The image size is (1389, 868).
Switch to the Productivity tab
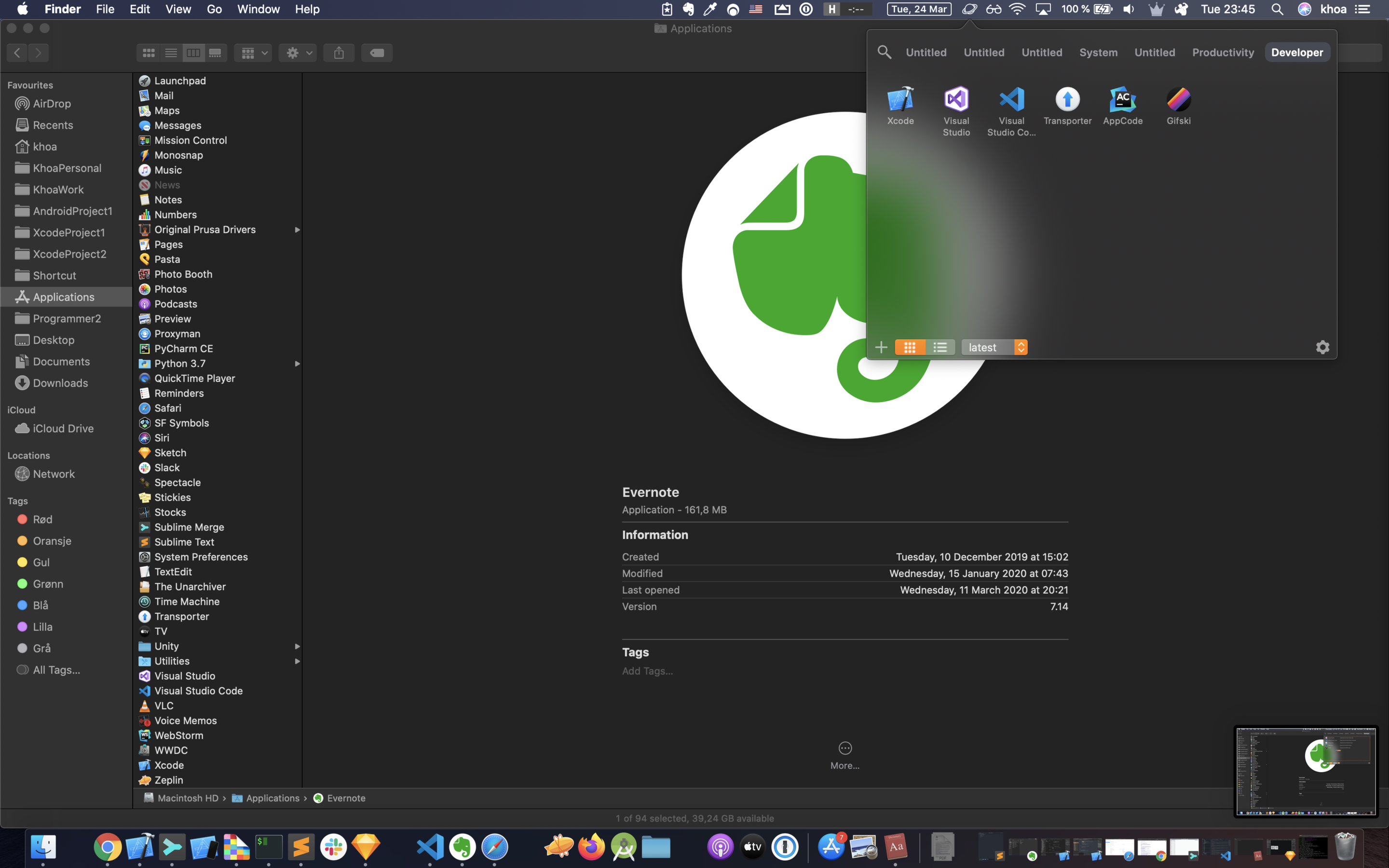[1223, 52]
